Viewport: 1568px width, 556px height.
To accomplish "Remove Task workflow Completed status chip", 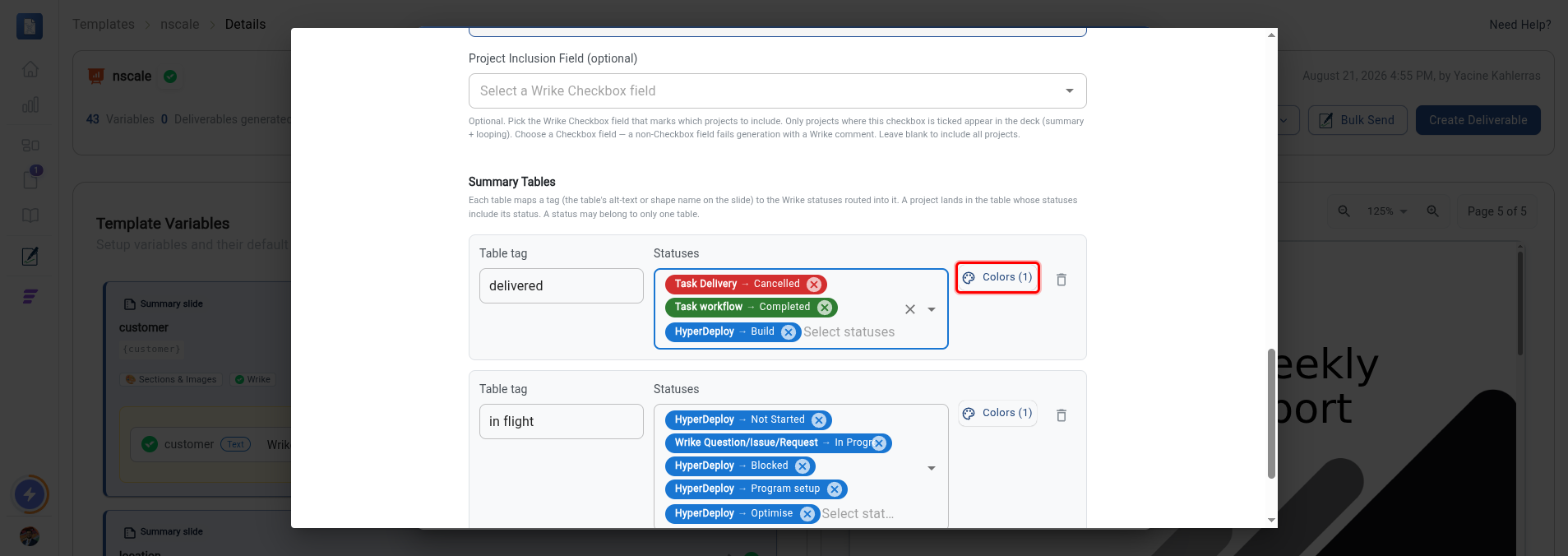I will [x=825, y=308].
